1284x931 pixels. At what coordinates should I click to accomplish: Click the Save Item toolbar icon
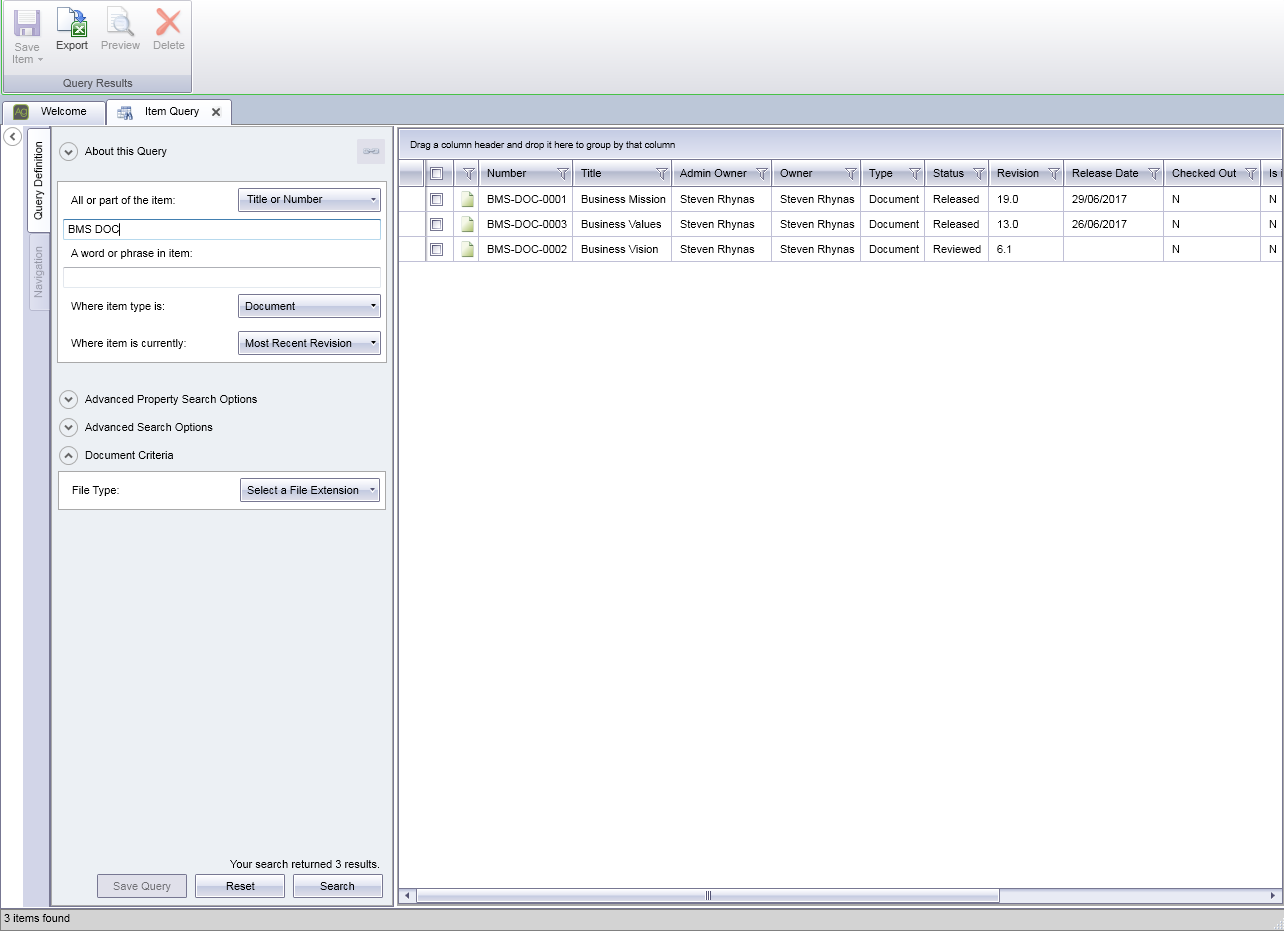(x=27, y=25)
